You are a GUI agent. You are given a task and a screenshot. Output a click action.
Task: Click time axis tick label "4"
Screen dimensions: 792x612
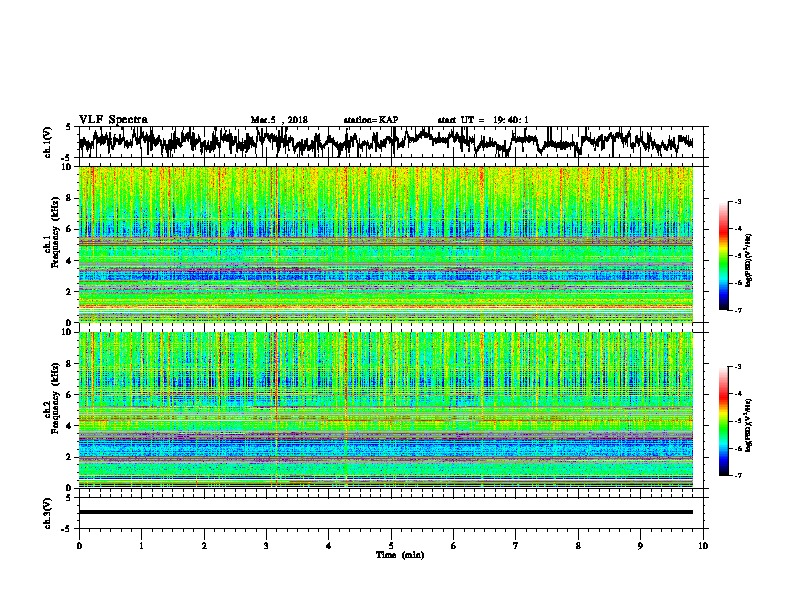click(329, 546)
